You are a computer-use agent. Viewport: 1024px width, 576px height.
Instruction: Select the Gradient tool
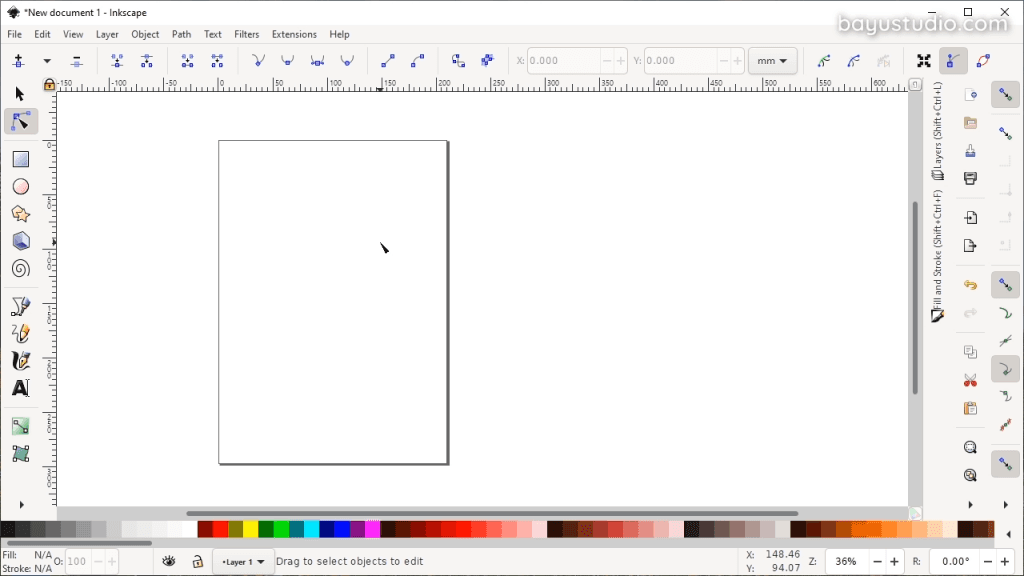(x=21, y=426)
